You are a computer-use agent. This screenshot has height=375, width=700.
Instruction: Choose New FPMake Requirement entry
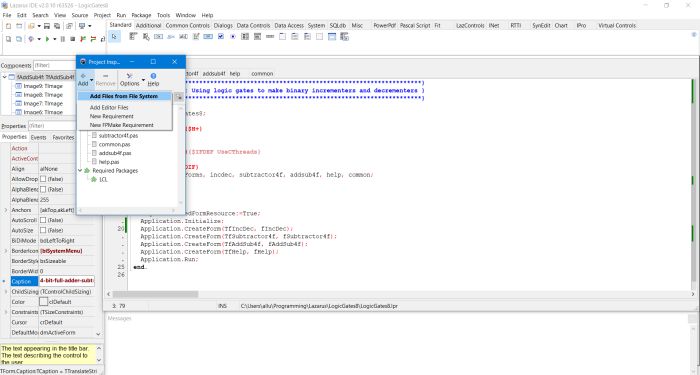coord(121,125)
